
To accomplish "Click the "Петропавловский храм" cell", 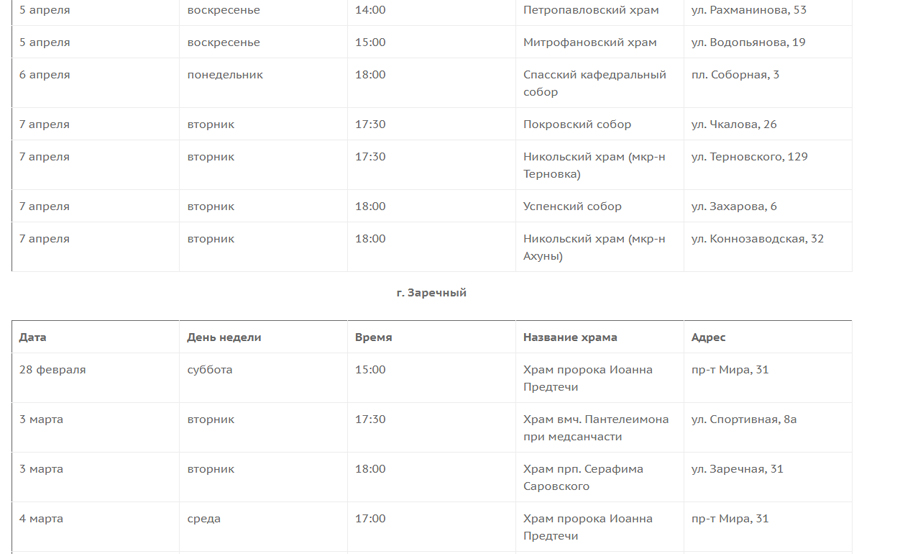I will tap(590, 10).
